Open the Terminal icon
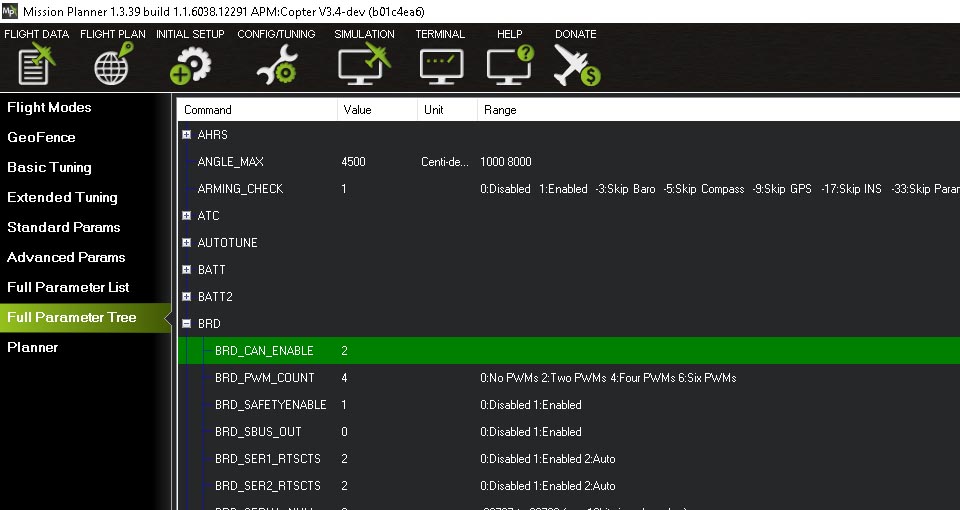 (x=440, y=64)
